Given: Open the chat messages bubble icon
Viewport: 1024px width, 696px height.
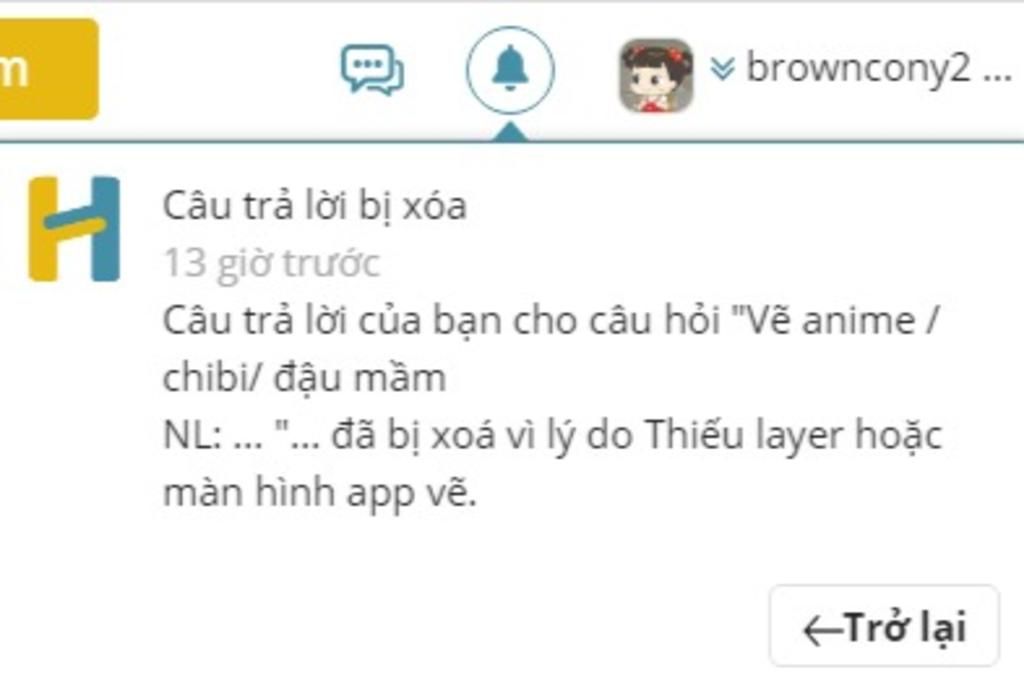Looking at the screenshot, I should (372, 69).
